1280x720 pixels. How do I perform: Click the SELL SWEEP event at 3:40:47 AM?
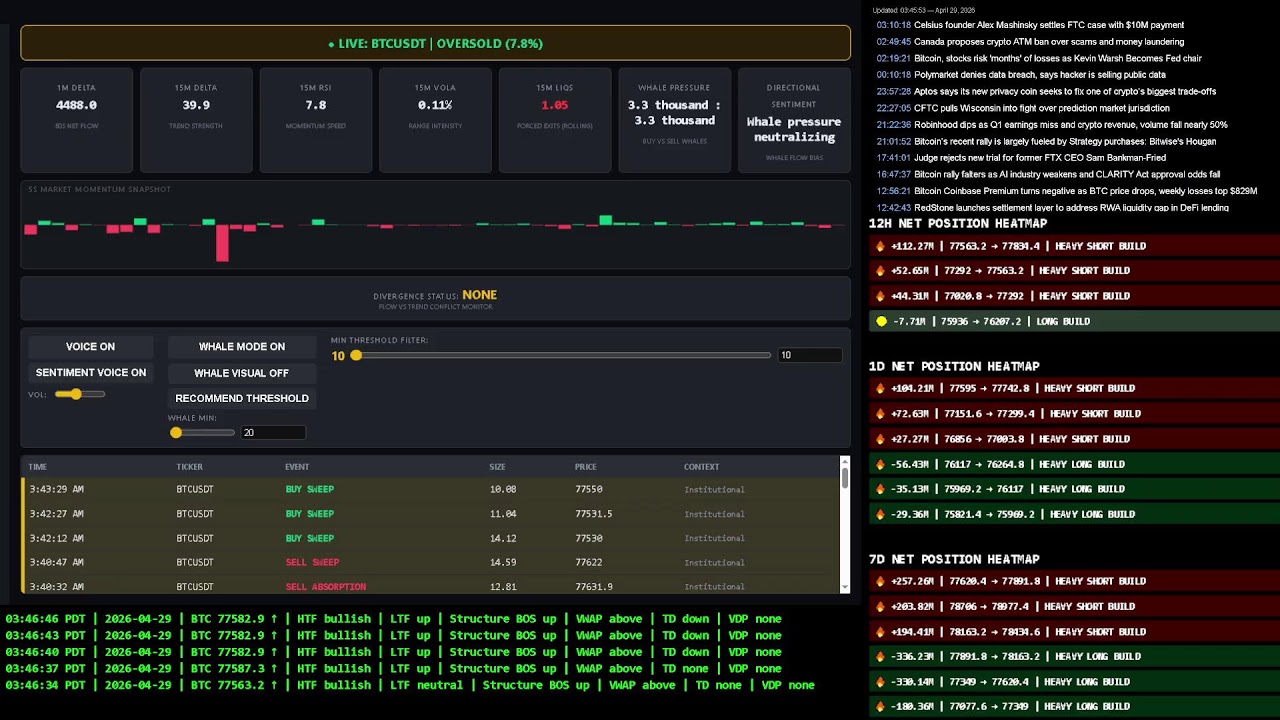[x=312, y=563]
